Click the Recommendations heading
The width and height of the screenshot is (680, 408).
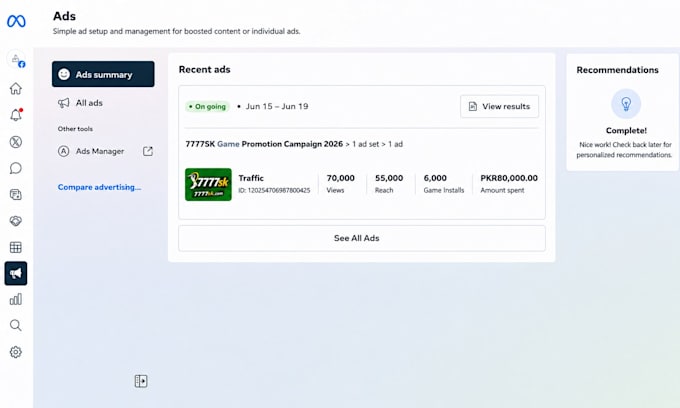pyautogui.click(x=617, y=70)
